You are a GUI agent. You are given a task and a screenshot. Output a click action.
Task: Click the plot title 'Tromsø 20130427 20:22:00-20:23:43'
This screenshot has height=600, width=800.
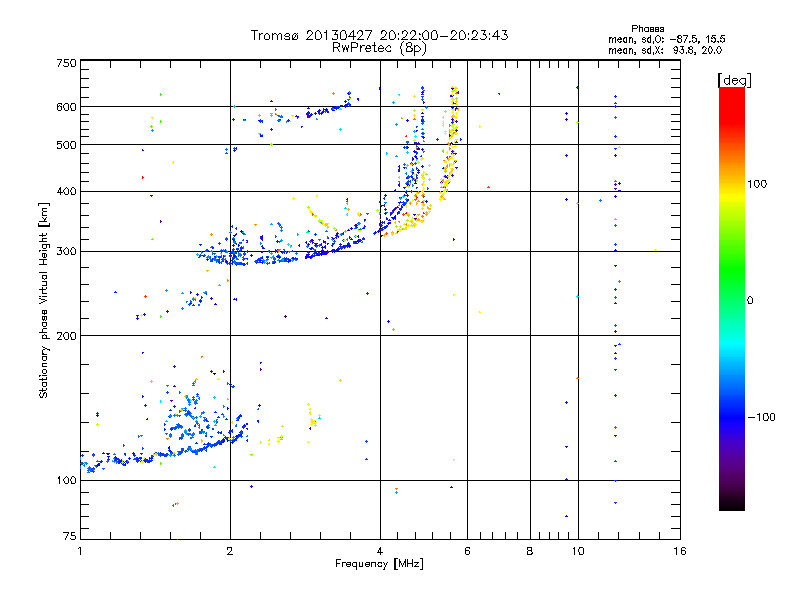(379, 35)
